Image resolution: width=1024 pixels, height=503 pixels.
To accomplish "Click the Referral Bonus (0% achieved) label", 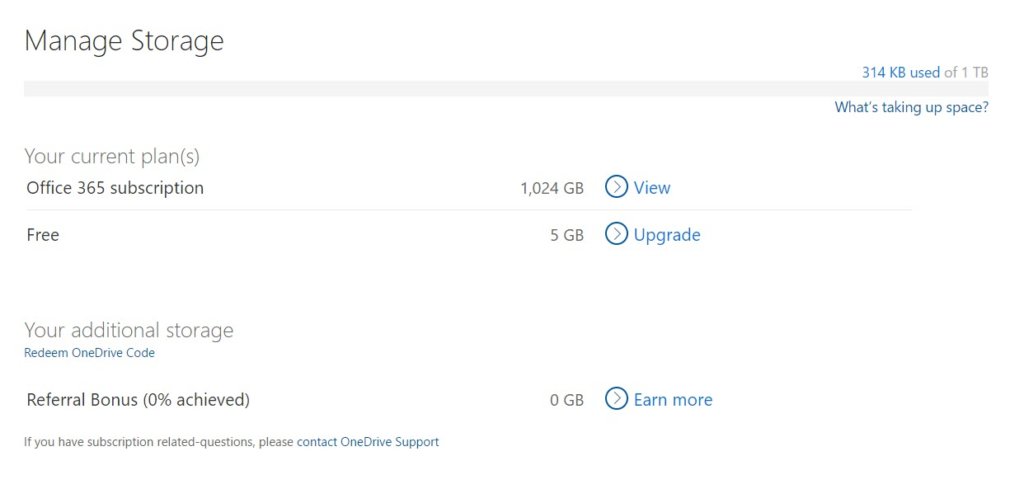I will (138, 400).
